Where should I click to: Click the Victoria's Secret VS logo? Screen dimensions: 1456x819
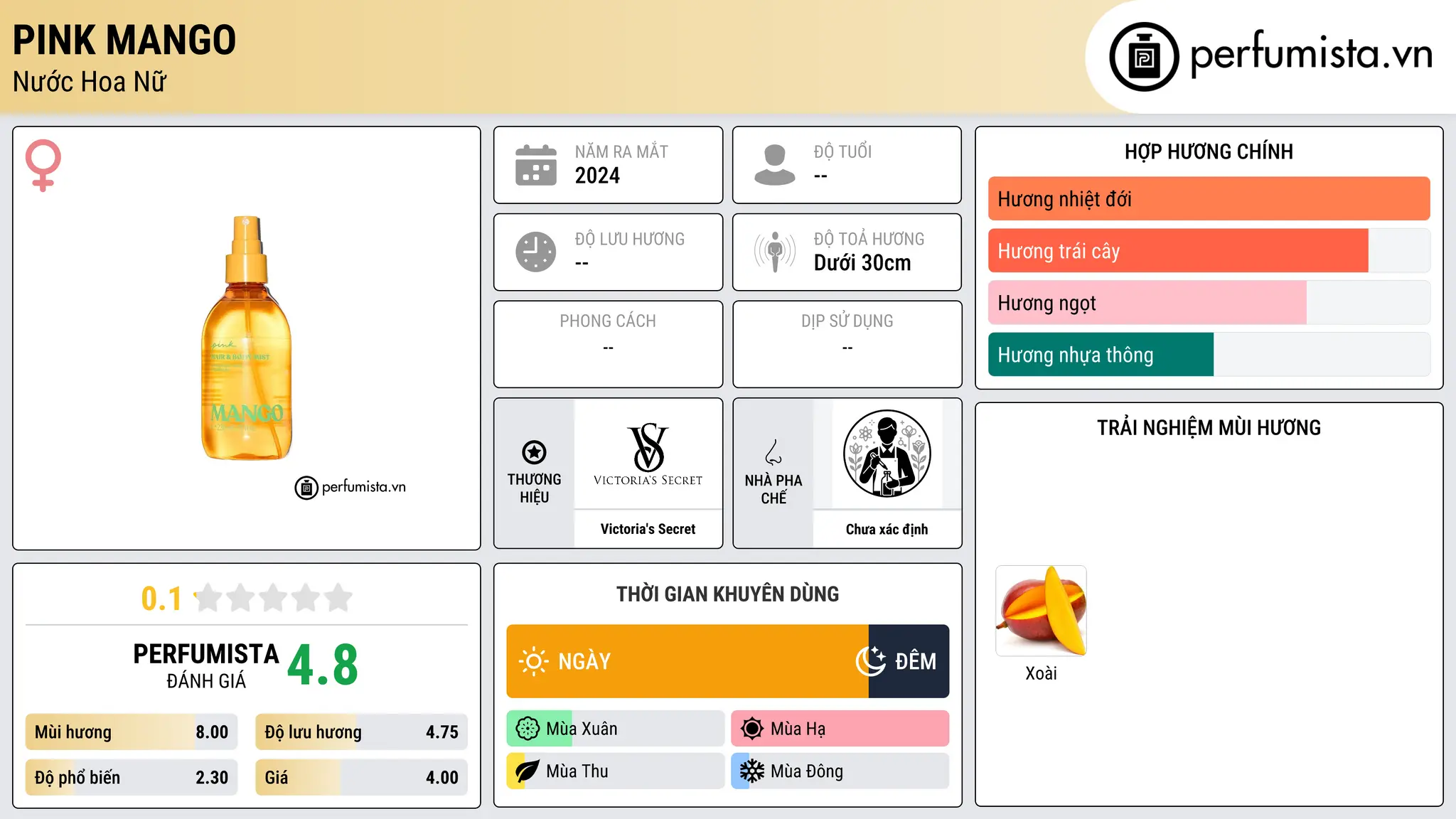[648, 454]
